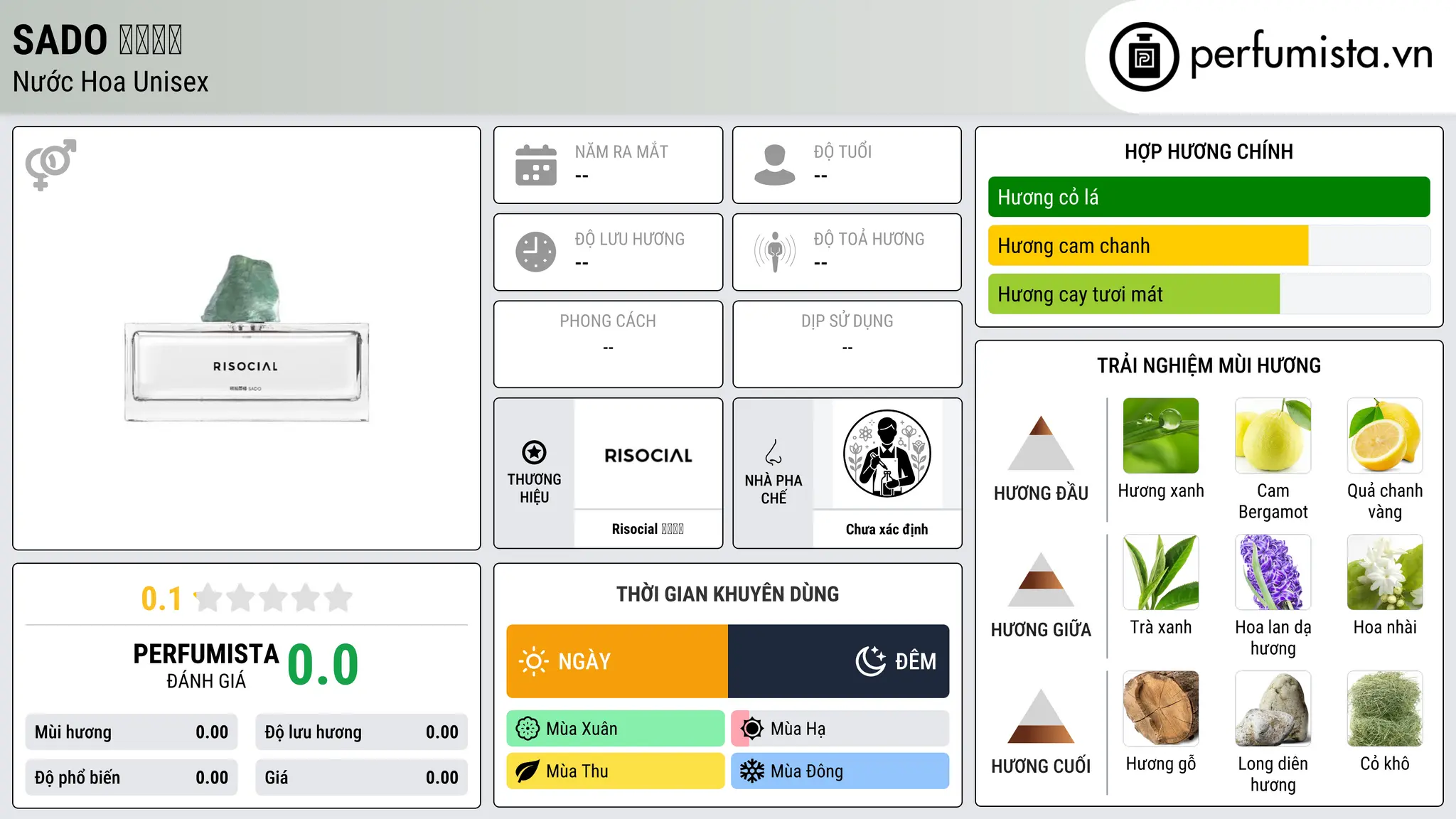Viewport: 1456px width, 819px height.
Task: Select the Hương gỗ note image
Action: (x=1161, y=709)
